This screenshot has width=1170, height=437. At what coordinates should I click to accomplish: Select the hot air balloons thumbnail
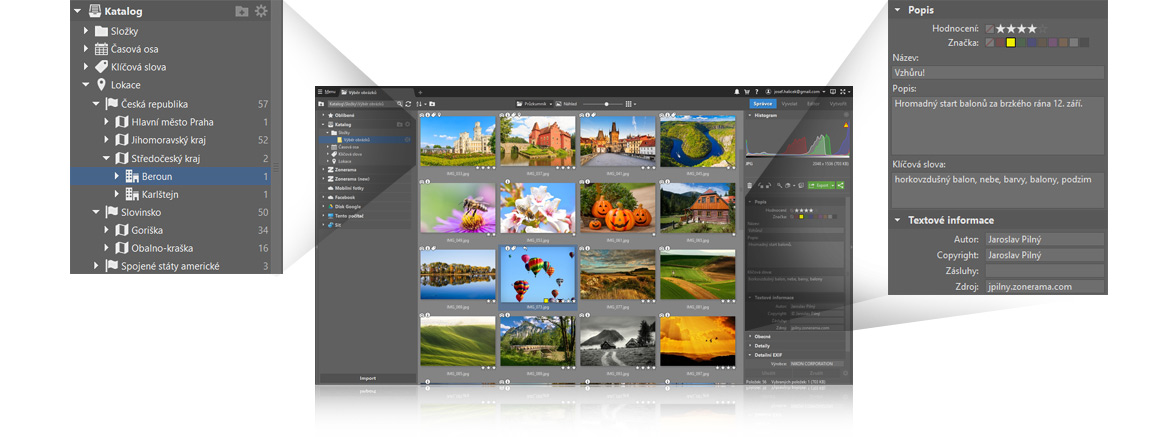(537, 274)
